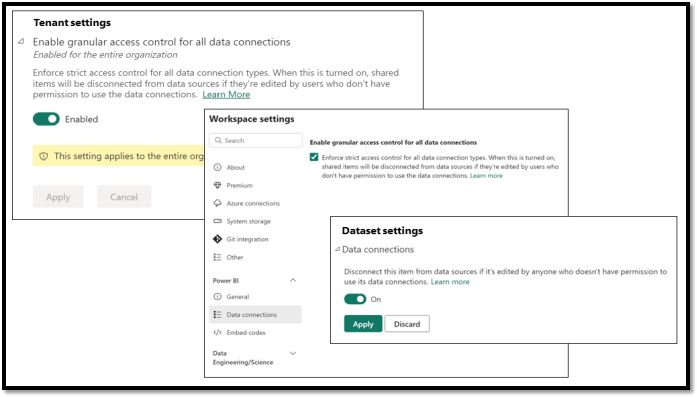This screenshot has width=697, height=397.
Task: Uncheck Enforce strict access control checkbox
Action: point(314,157)
